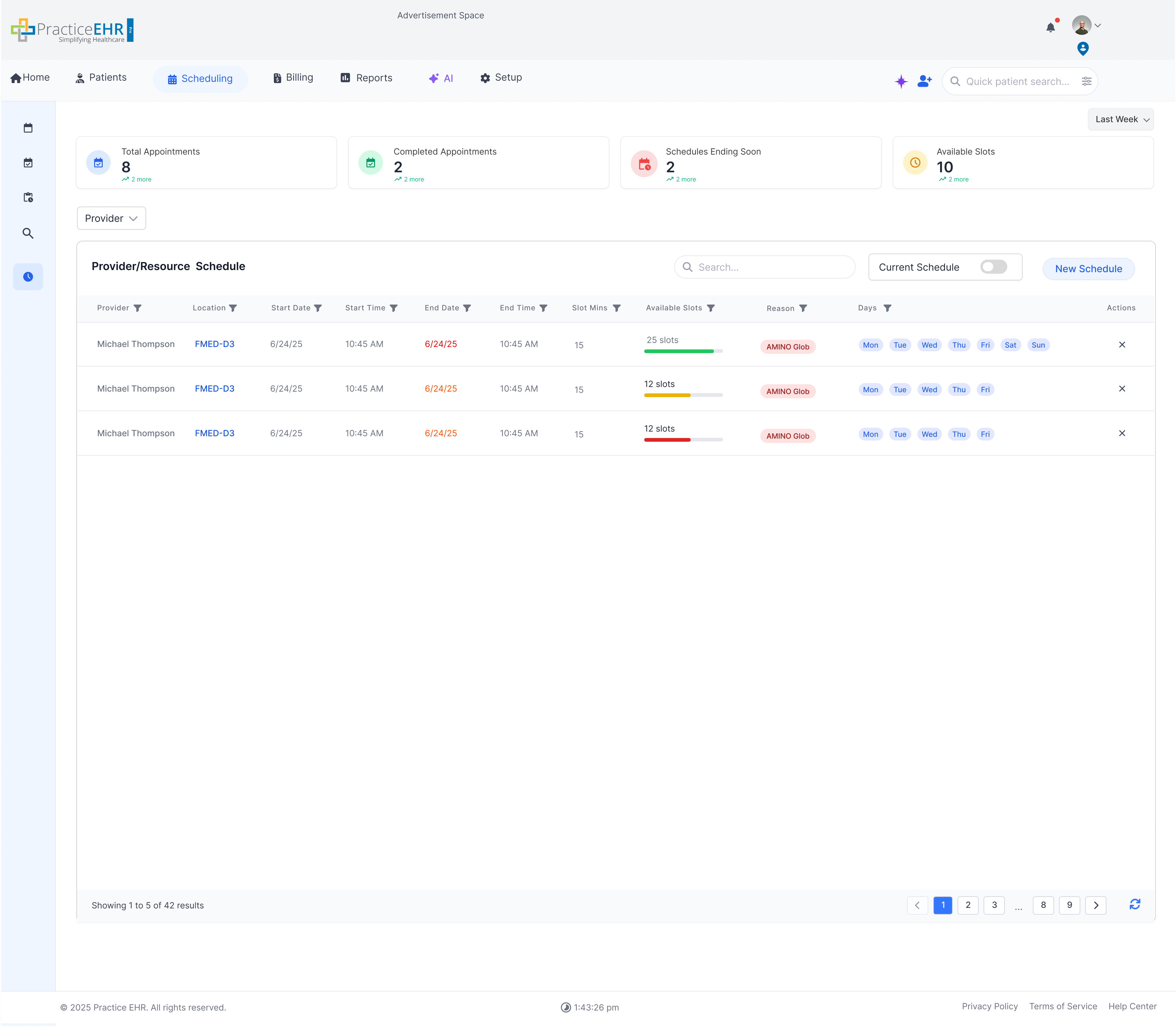Click the search icon in the left sidebar
Viewport: 1176px width, 1027px height.
pyautogui.click(x=28, y=233)
